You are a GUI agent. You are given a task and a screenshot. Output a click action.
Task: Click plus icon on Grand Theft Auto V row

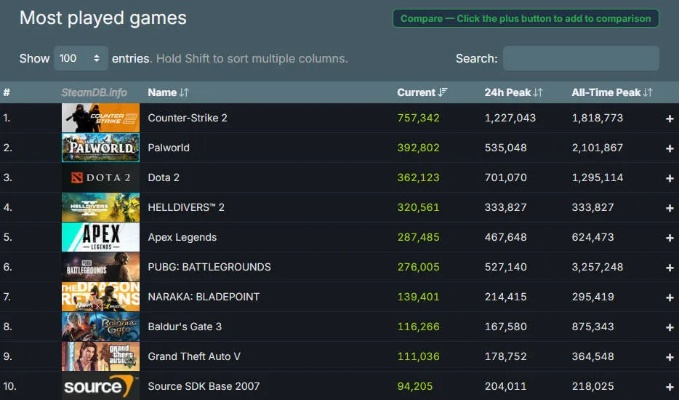pyautogui.click(x=670, y=357)
